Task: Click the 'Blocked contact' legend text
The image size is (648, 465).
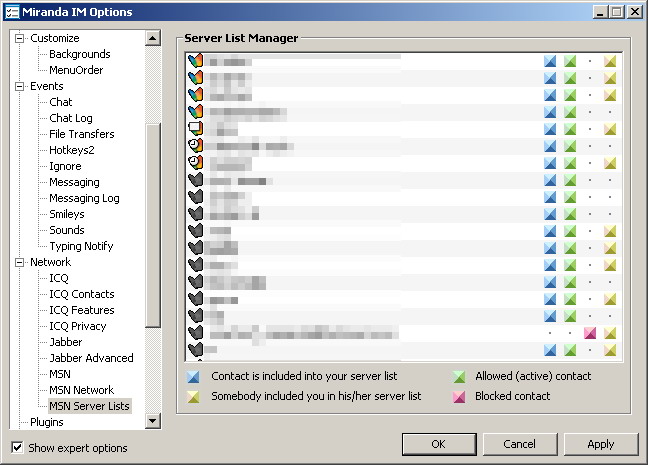Action: 512,396
